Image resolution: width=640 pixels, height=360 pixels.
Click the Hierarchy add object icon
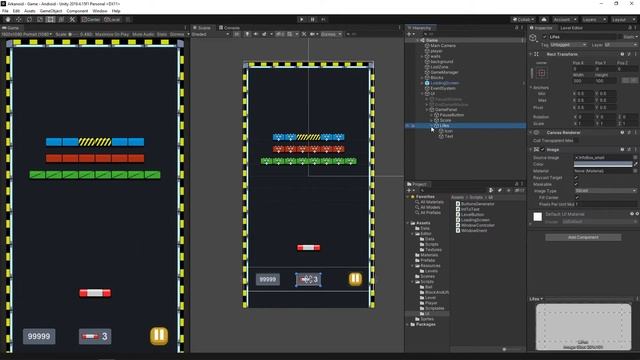pos(410,34)
